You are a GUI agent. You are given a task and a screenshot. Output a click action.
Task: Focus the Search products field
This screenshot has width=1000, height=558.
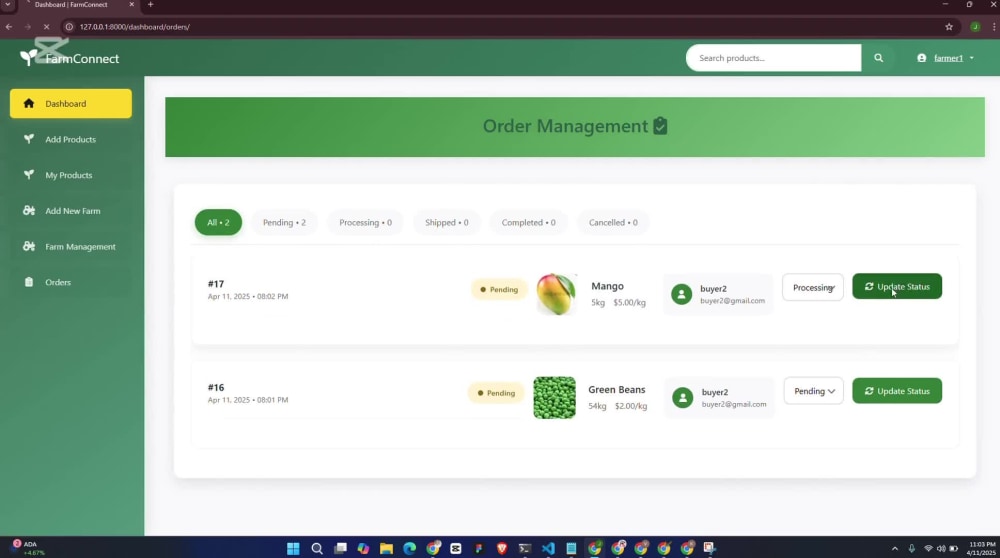773,58
